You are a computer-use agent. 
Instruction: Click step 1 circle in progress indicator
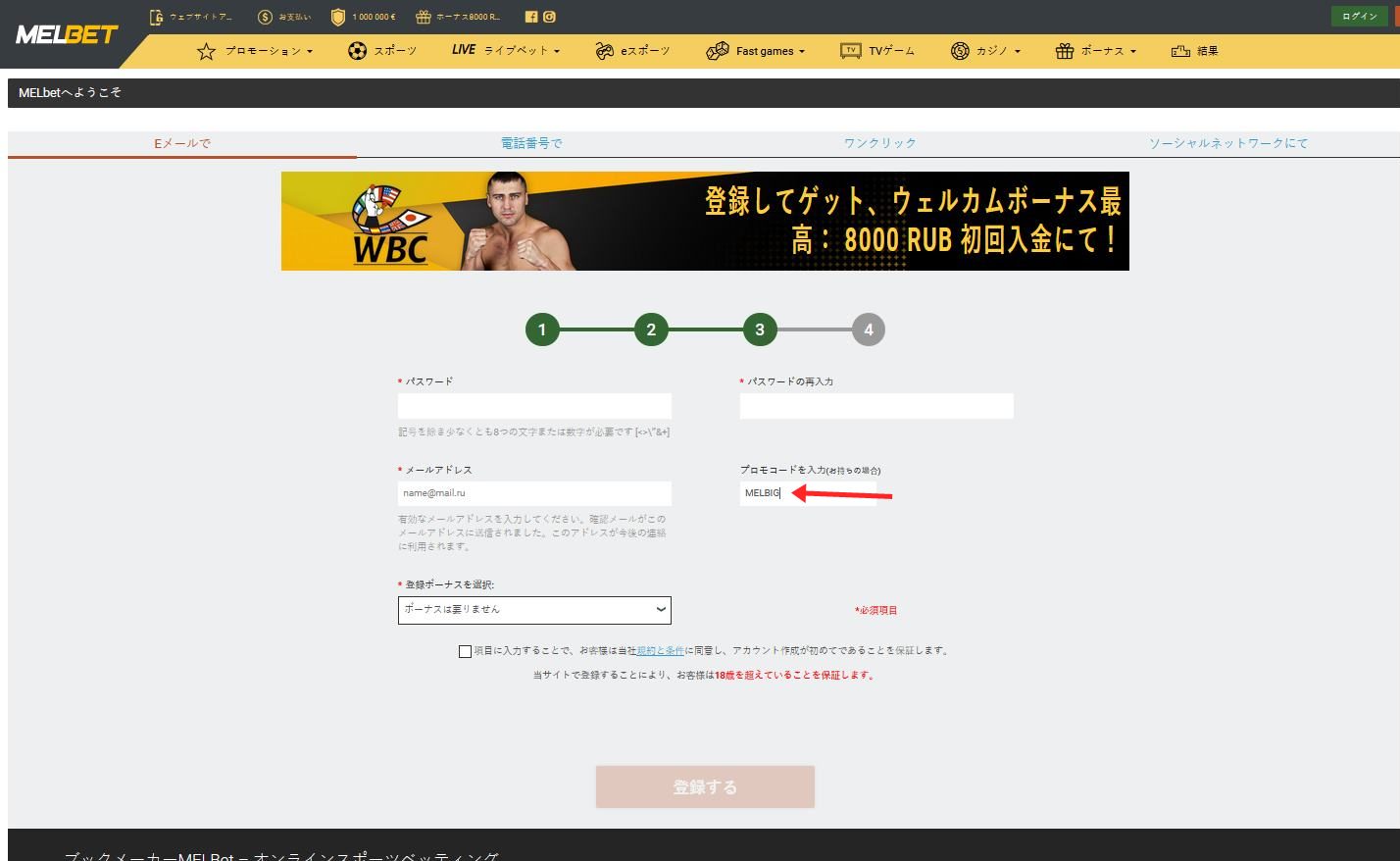tap(542, 329)
